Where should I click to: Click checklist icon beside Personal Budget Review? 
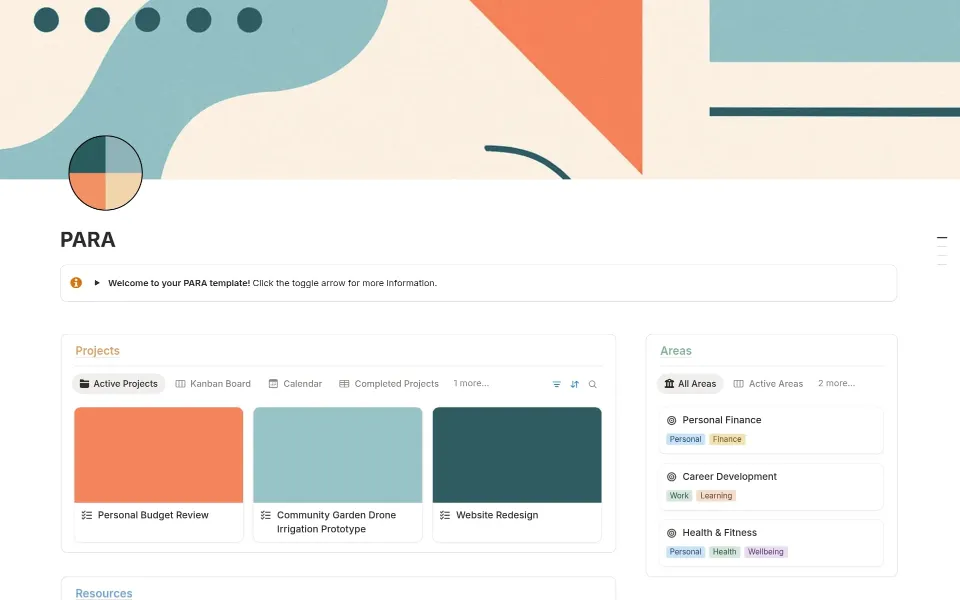(x=87, y=516)
